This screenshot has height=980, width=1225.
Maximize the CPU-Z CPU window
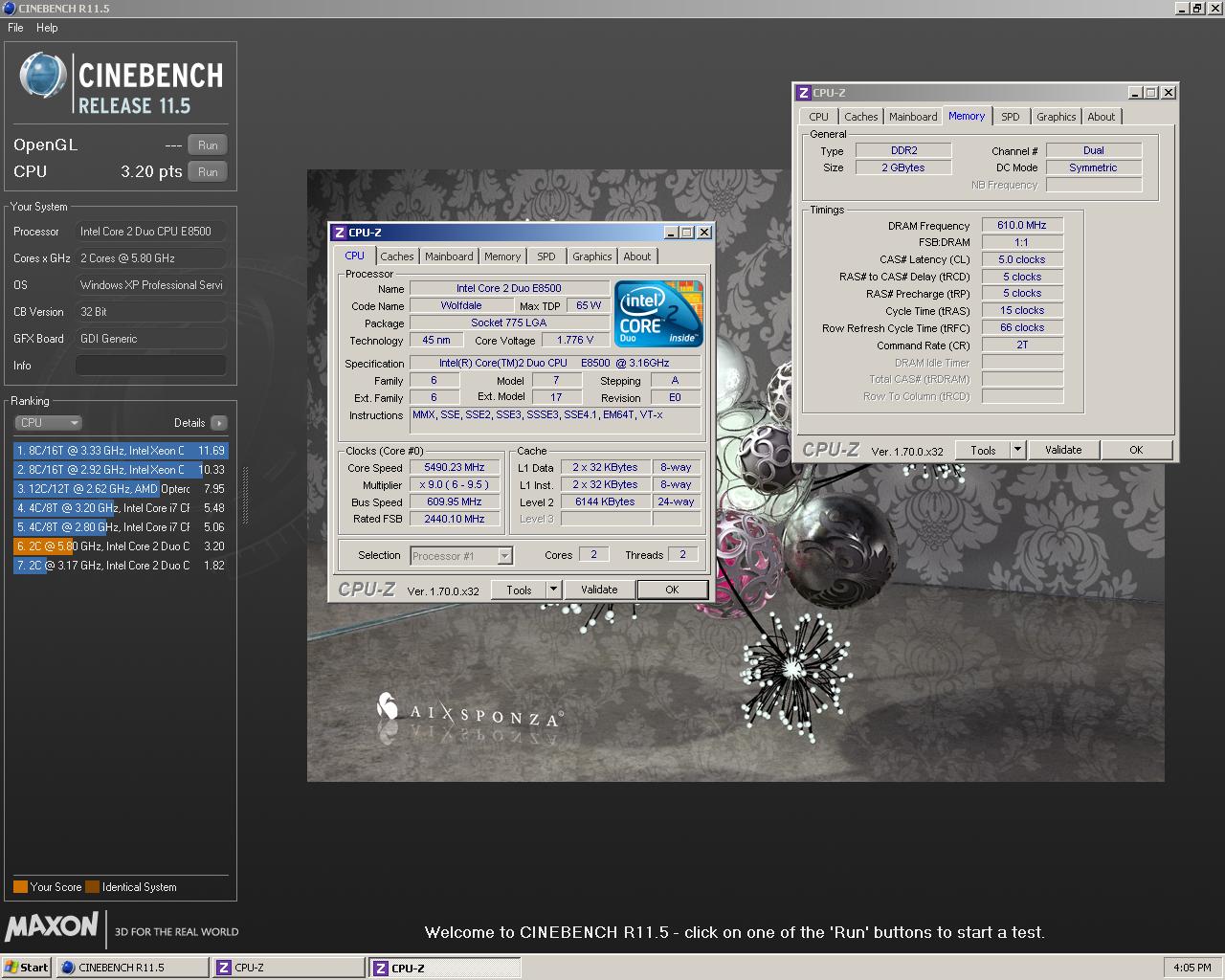click(687, 233)
